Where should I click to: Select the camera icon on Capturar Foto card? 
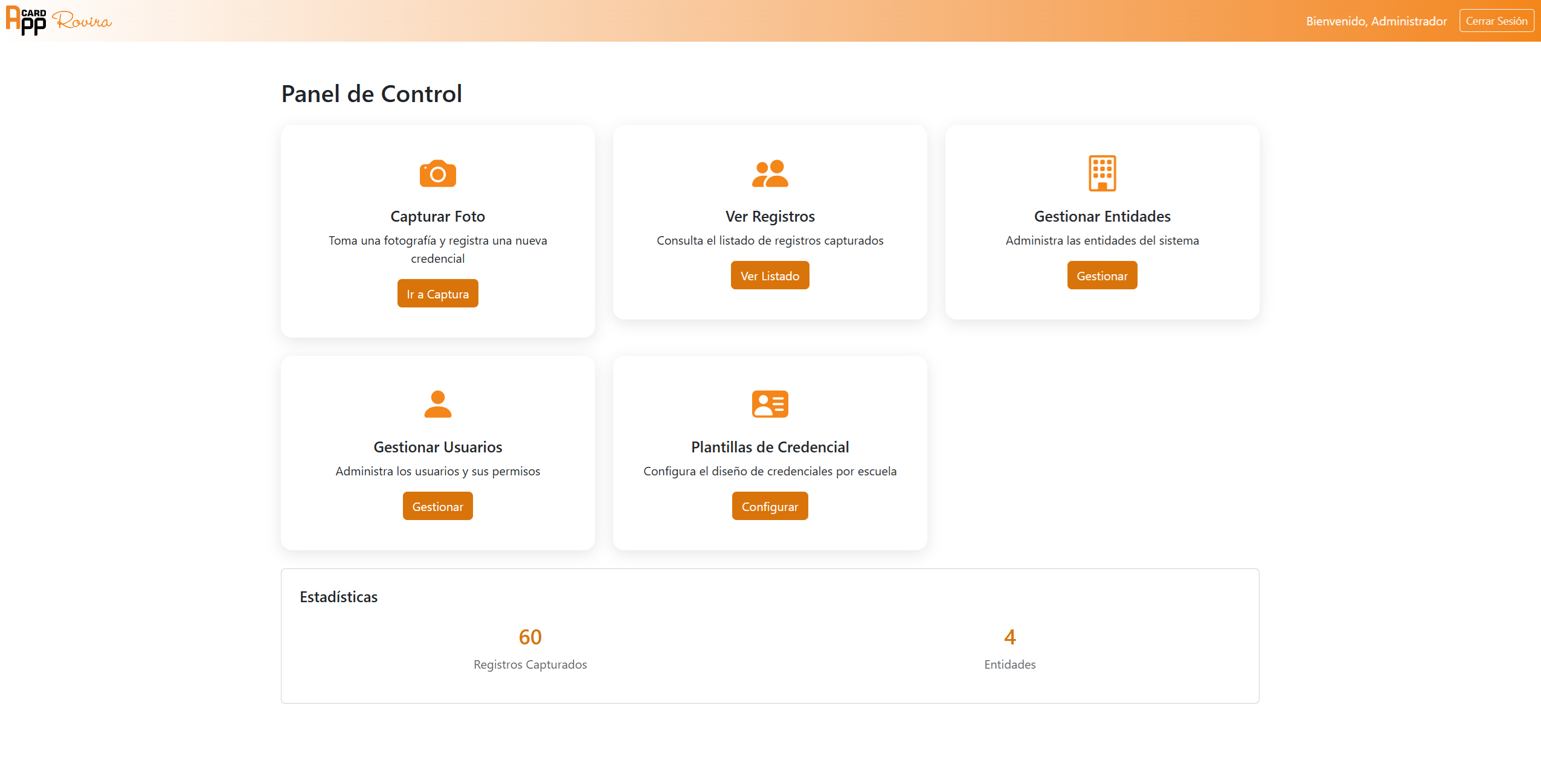click(x=437, y=174)
